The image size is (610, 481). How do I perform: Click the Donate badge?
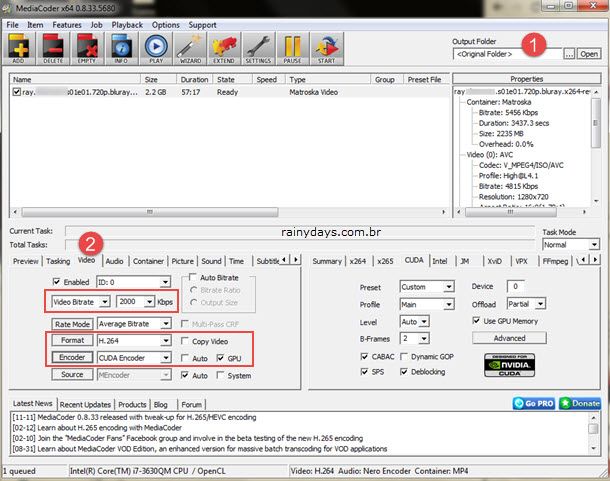(x=580, y=403)
